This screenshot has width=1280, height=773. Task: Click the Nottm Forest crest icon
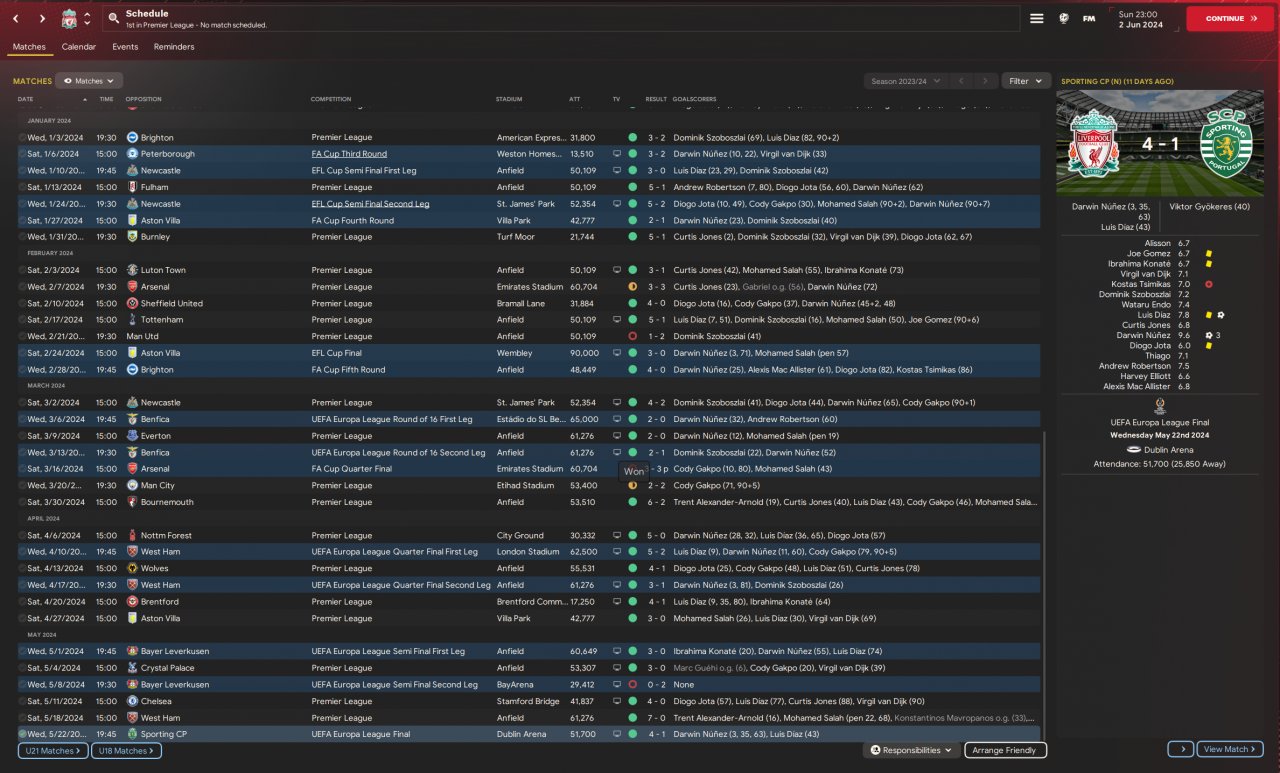pos(132,535)
